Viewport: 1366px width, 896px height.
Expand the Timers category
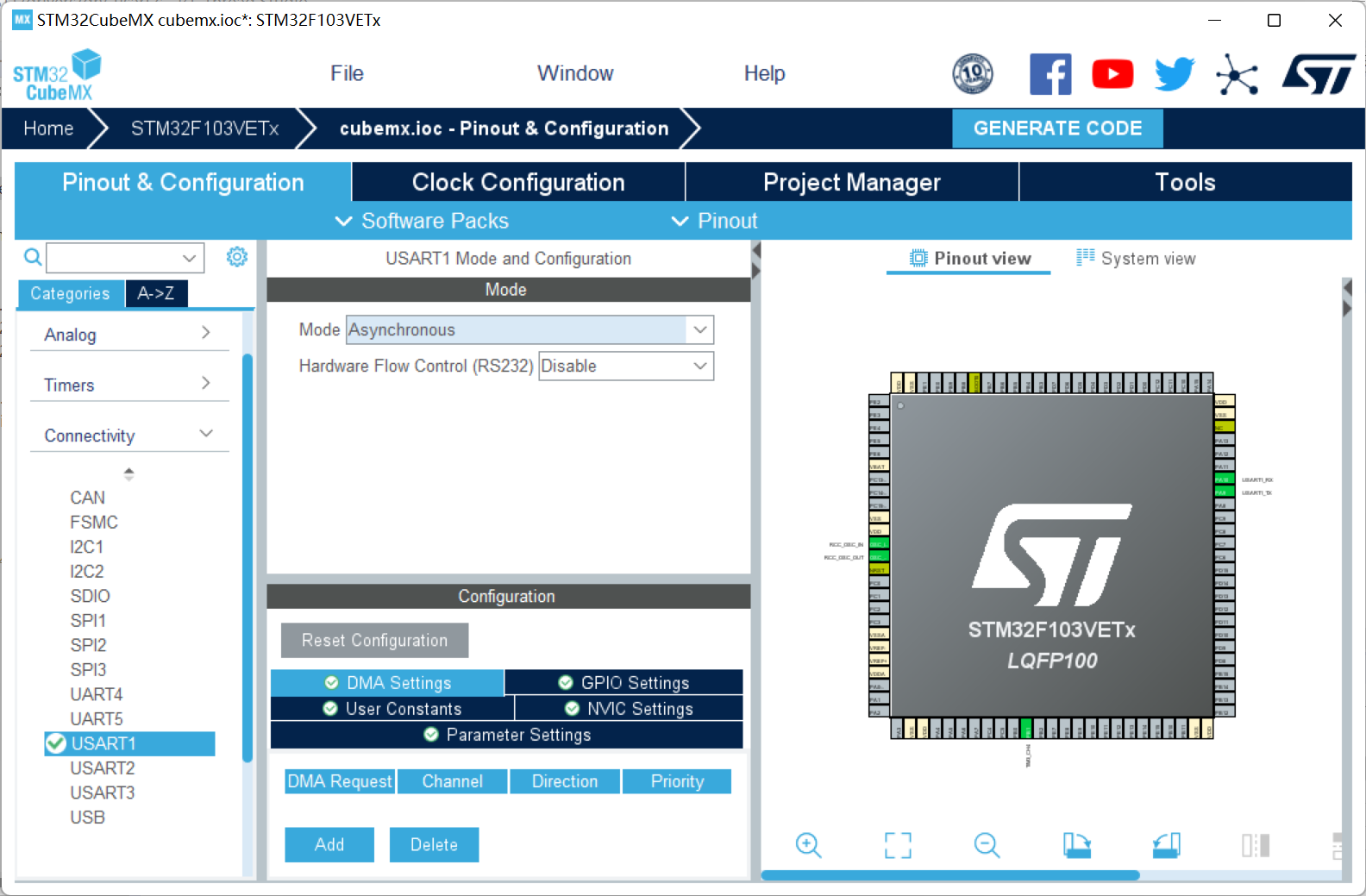(x=128, y=385)
